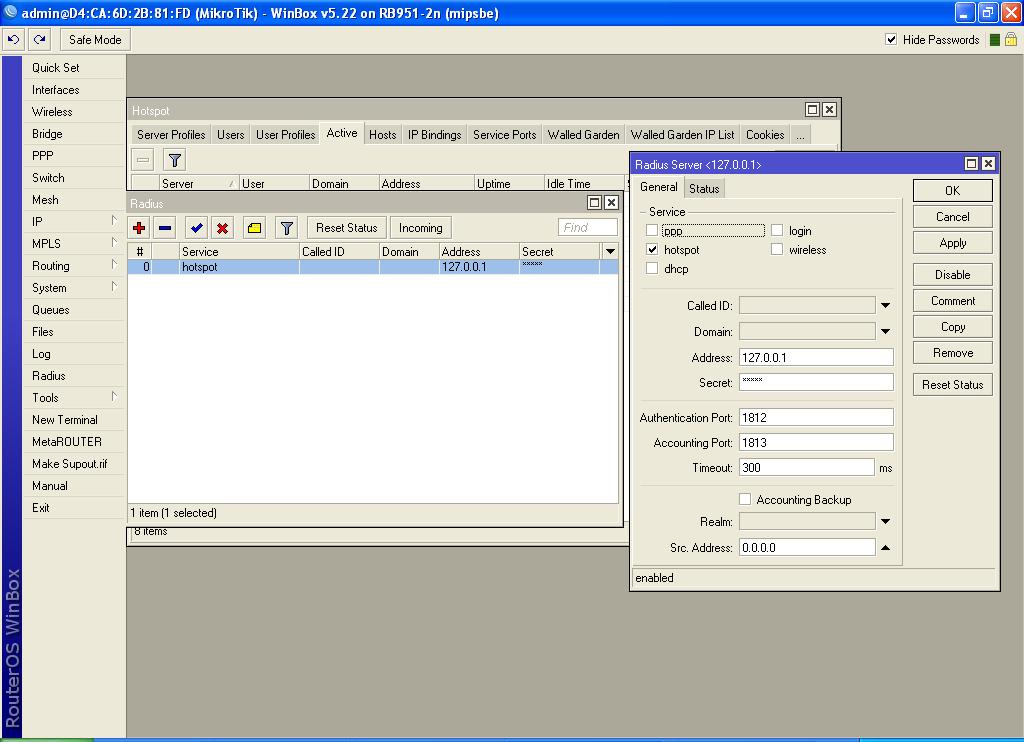Click the Src. Address up stepper arrow
1024x742 pixels.
click(x=885, y=546)
